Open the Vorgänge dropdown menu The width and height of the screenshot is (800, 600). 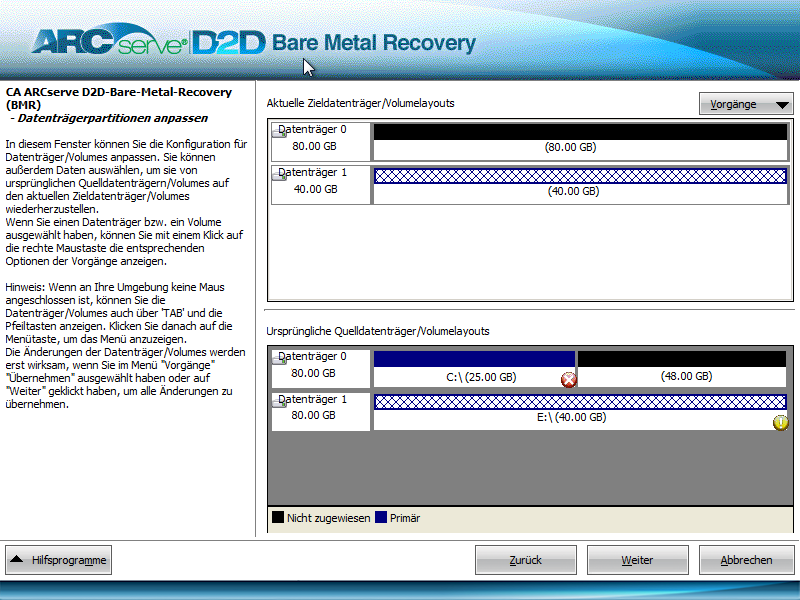(x=745, y=104)
